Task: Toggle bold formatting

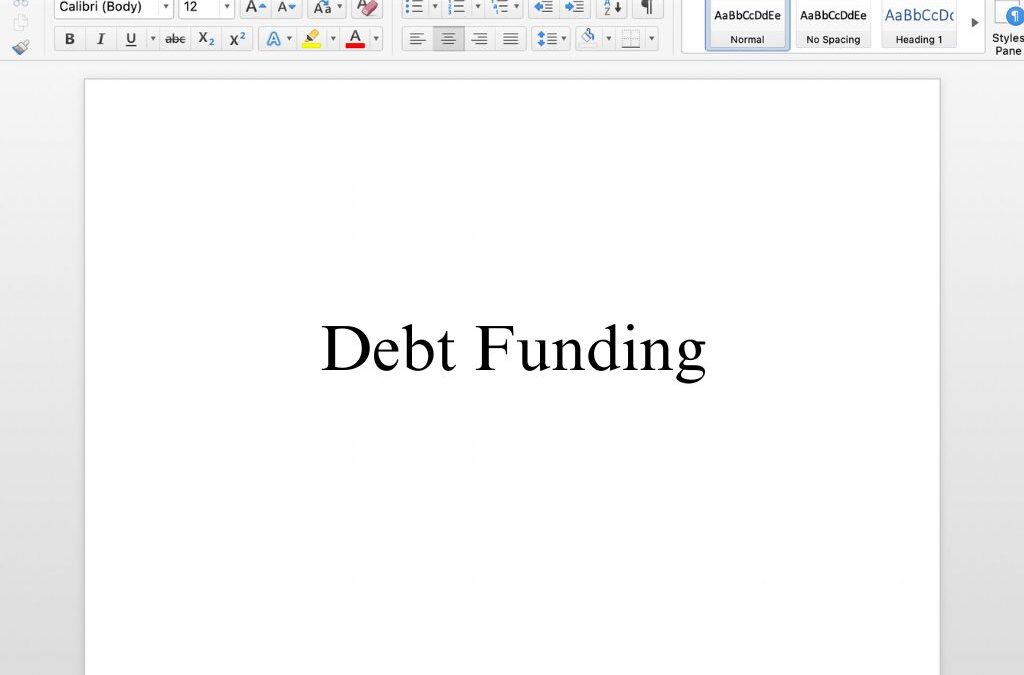Action: (x=69, y=39)
